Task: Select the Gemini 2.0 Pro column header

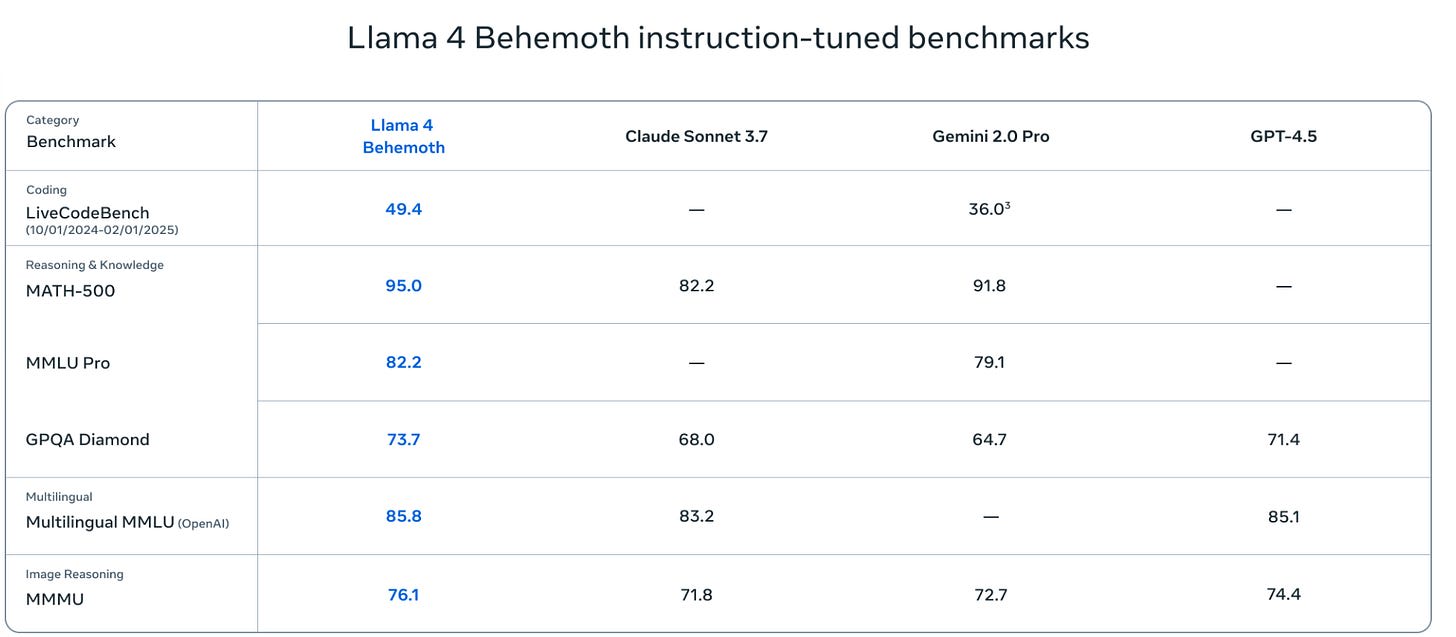Action: click(990, 136)
